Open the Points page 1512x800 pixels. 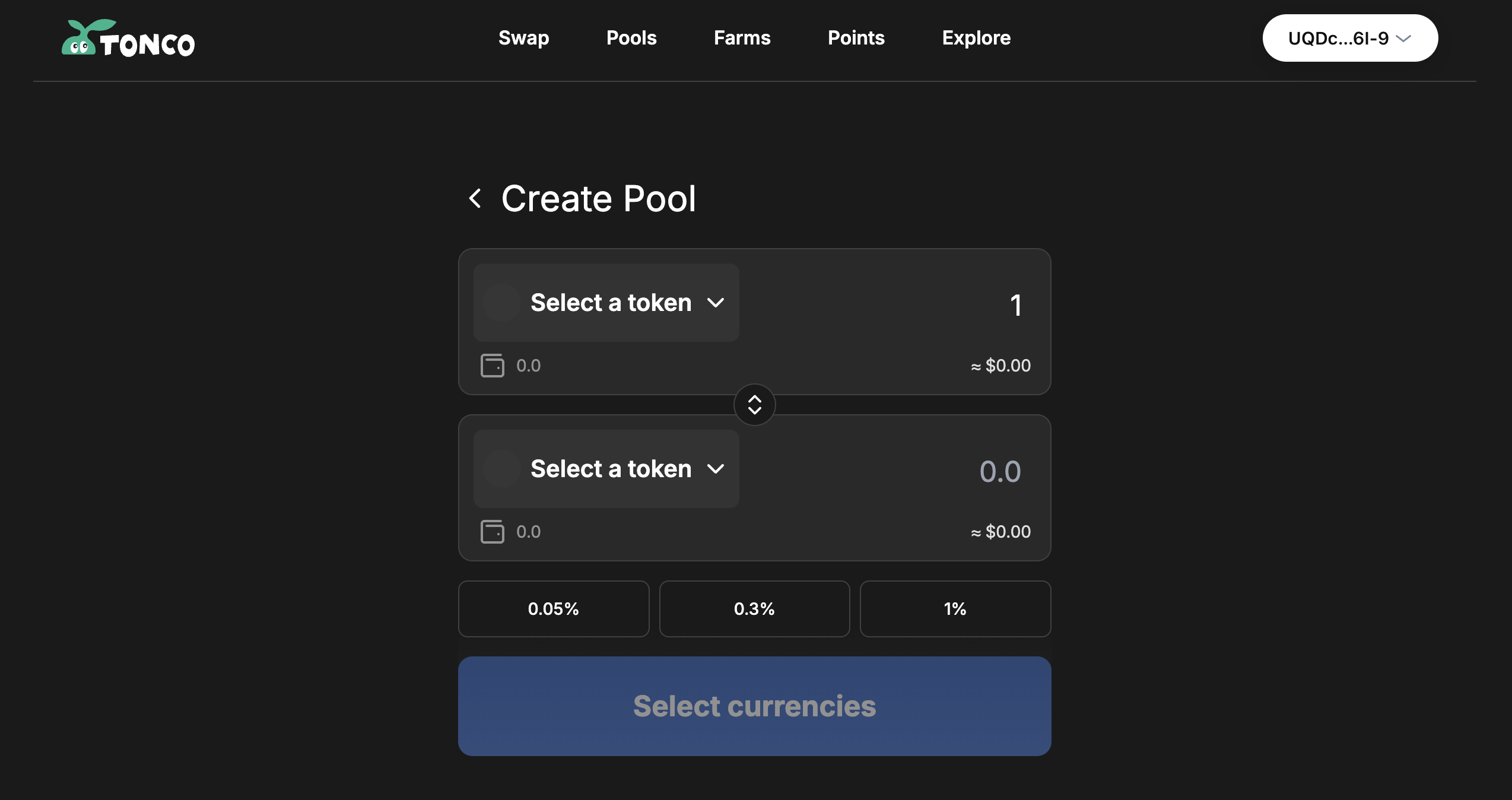[x=856, y=38]
